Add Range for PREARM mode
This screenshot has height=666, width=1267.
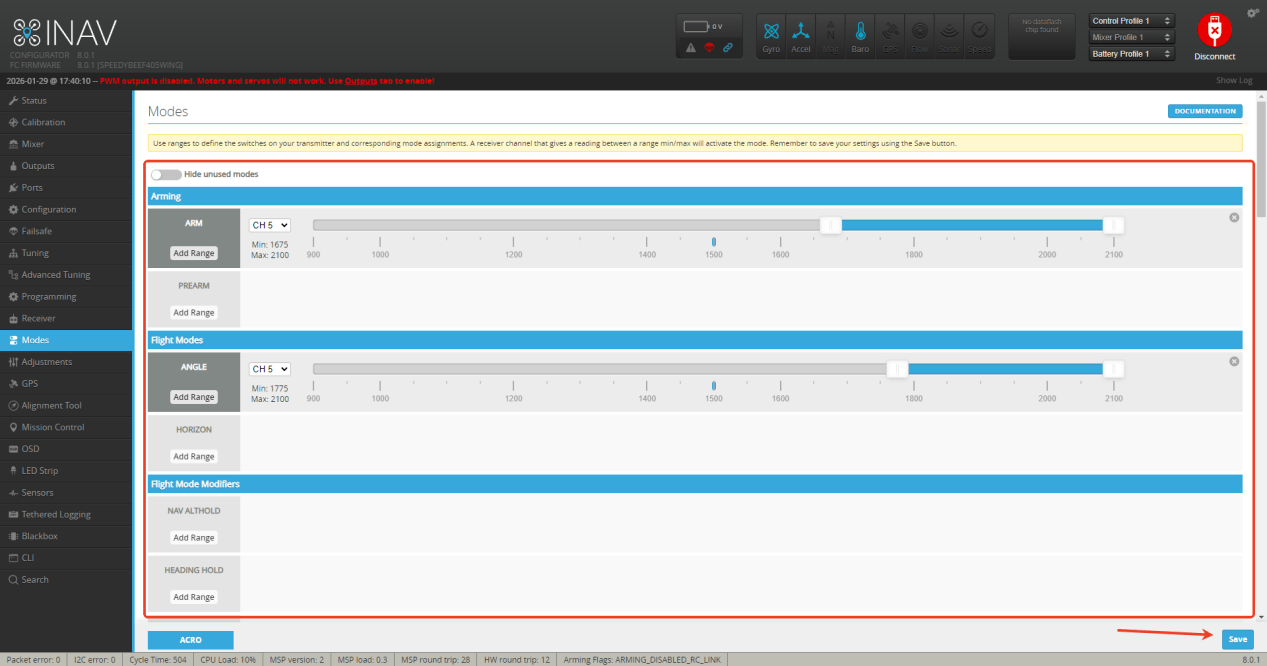pos(194,313)
